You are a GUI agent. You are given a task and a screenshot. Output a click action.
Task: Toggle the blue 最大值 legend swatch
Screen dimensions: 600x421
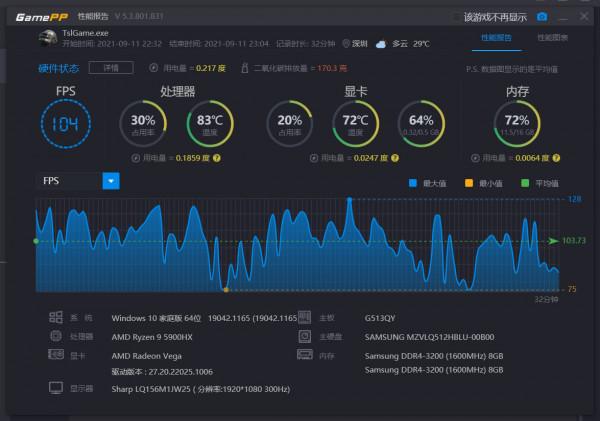click(413, 183)
